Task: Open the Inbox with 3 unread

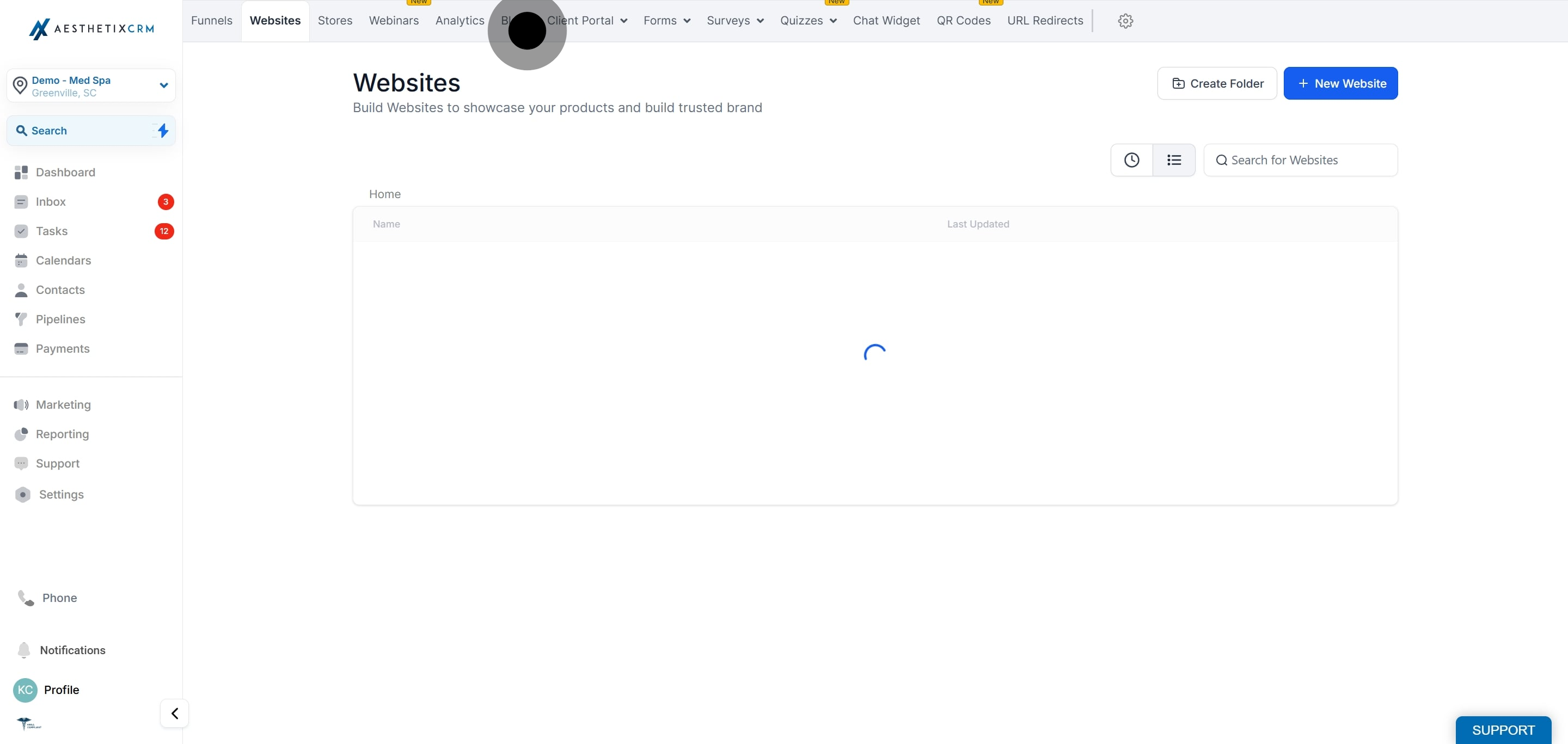Action: coord(51,201)
